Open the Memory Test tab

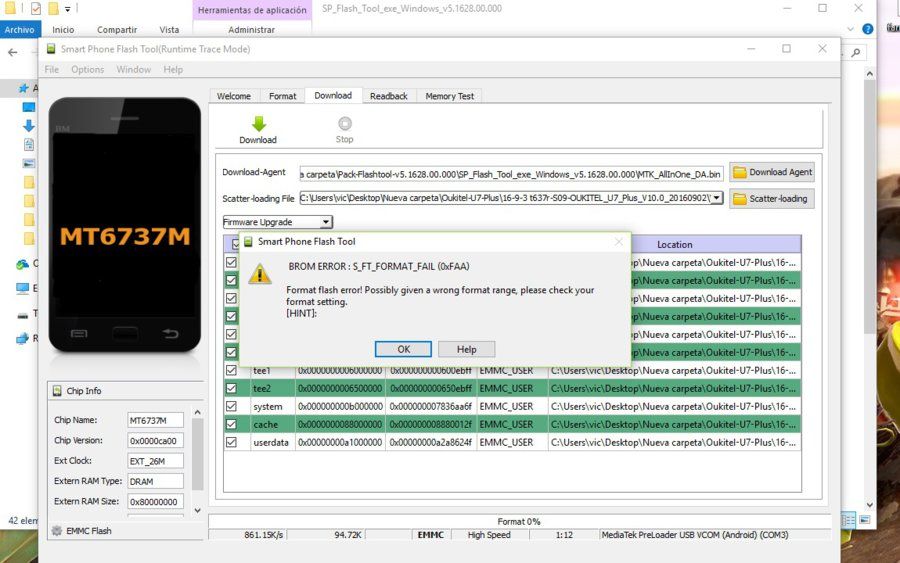pos(449,96)
